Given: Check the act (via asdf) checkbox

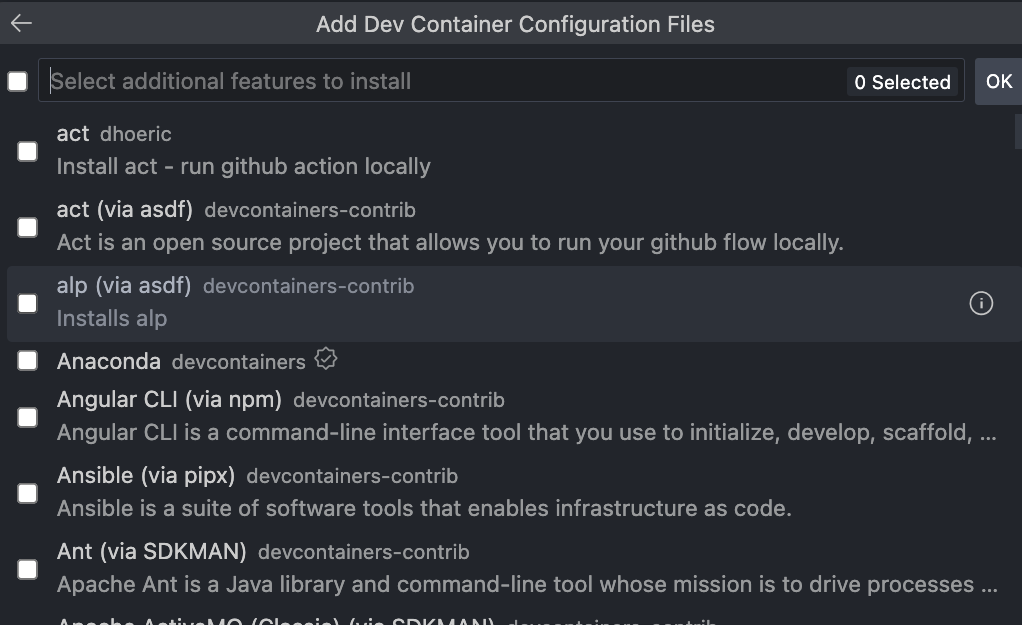Looking at the screenshot, I should pos(28,227).
